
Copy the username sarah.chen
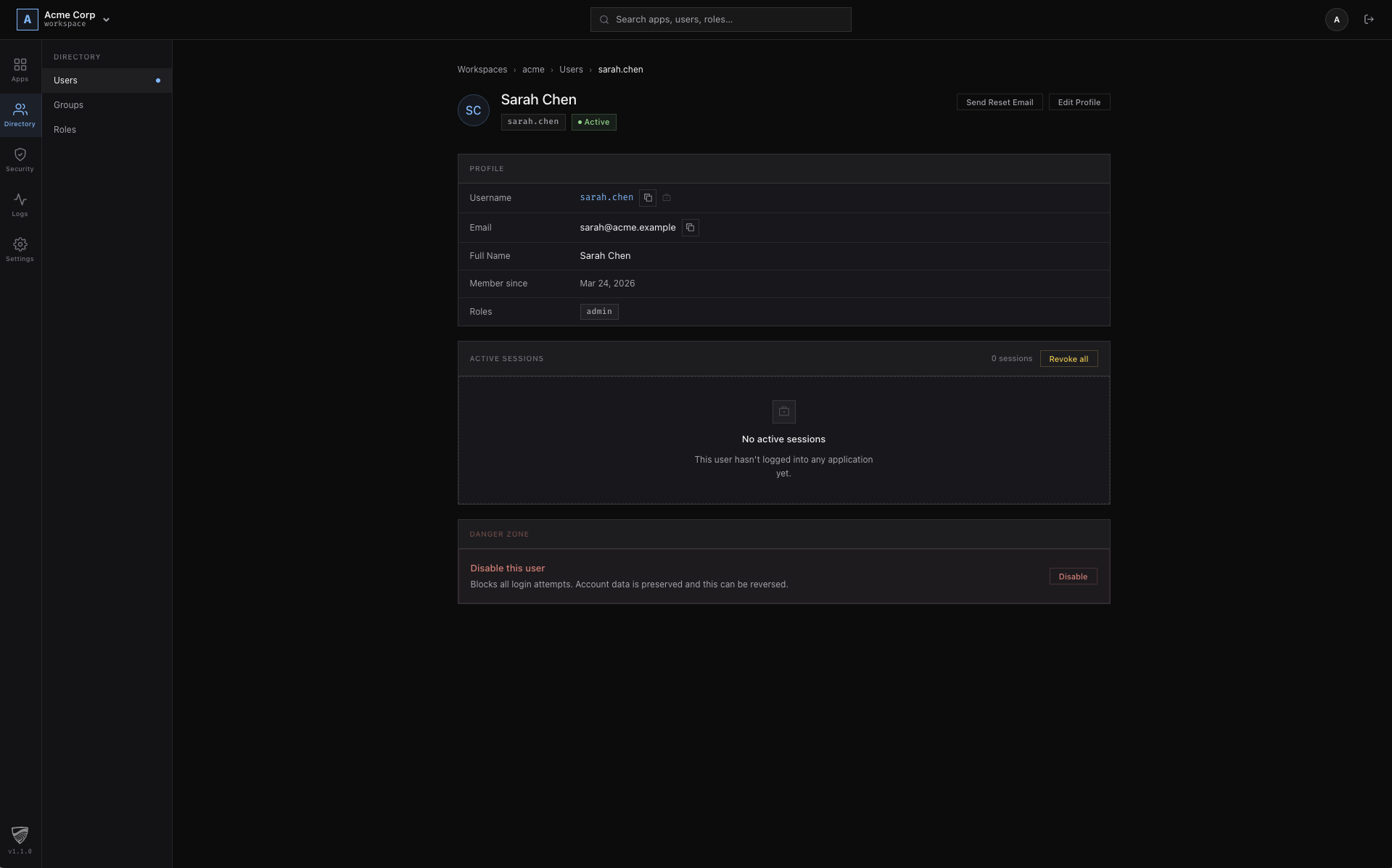pos(648,197)
